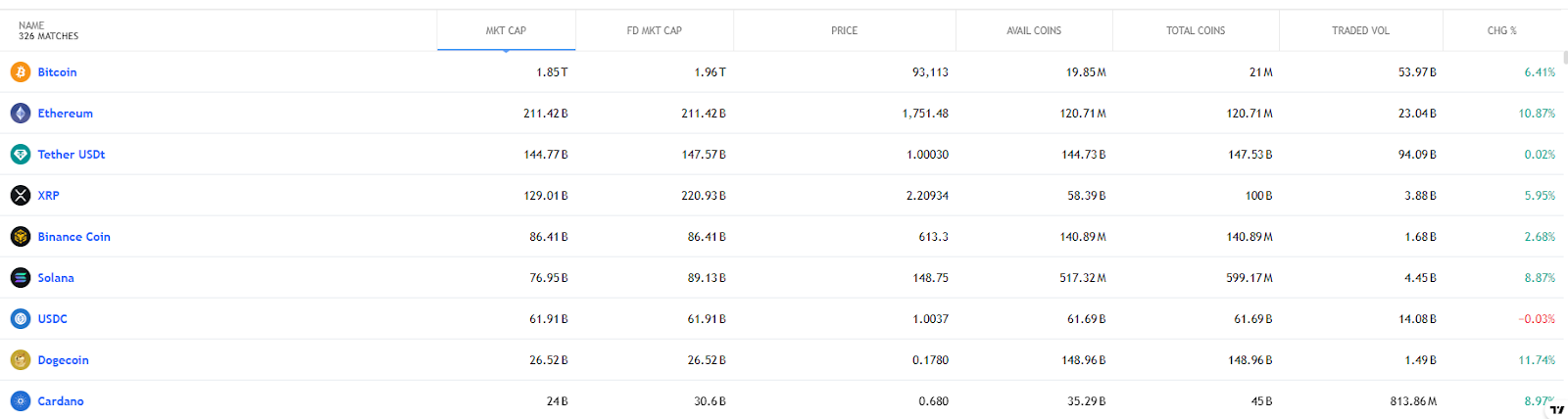Select Solana total coins 599.17M
This screenshot has height=419, width=1568.
[1249, 278]
